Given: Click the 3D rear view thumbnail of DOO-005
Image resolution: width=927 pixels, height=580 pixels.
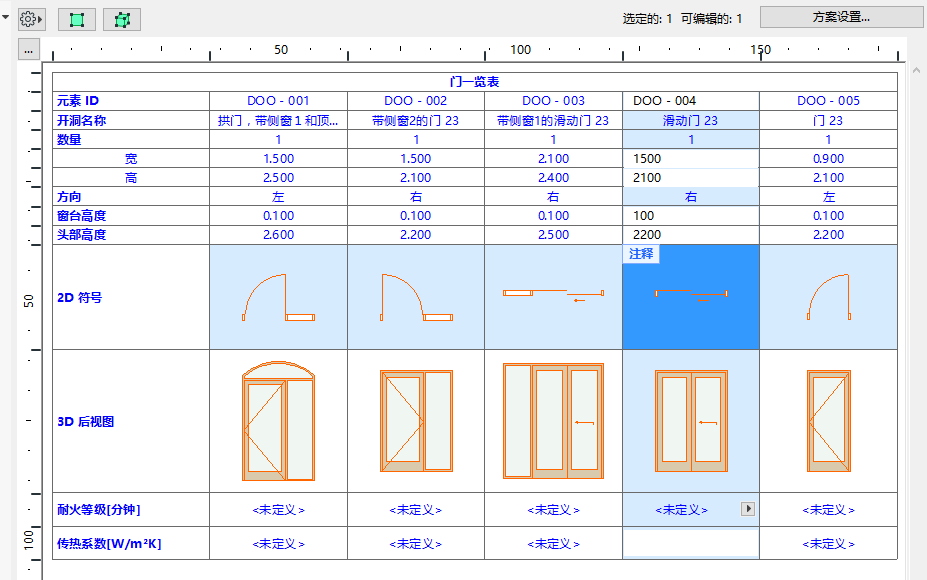Looking at the screenshot, I should (828, 420).
